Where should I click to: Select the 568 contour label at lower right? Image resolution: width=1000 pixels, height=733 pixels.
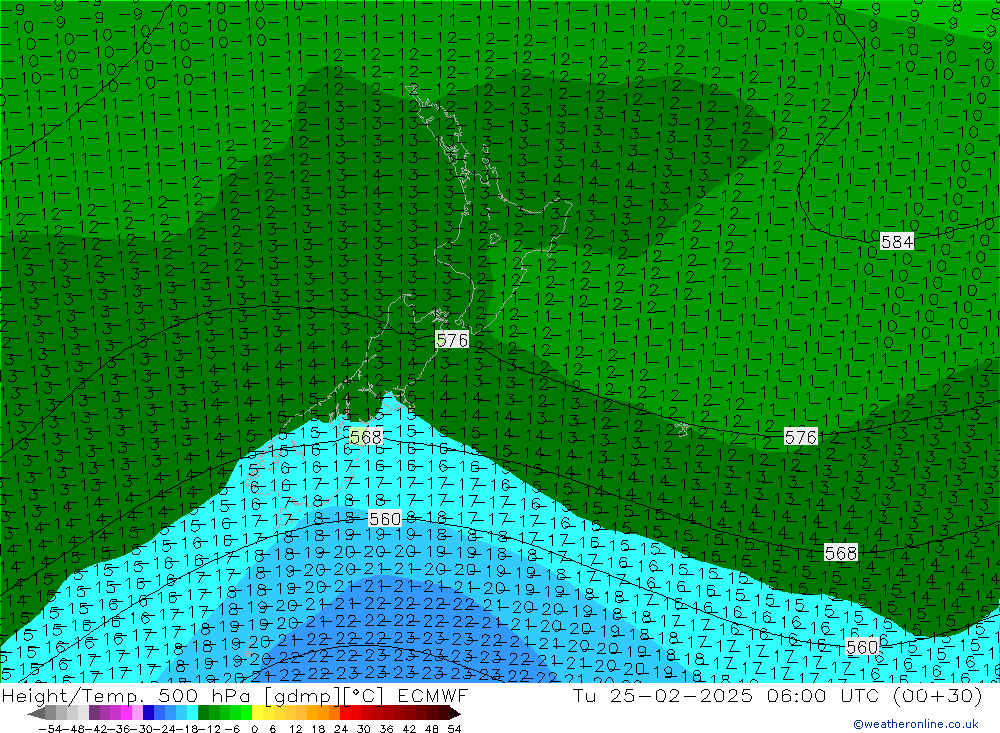(x=841, y=552)
